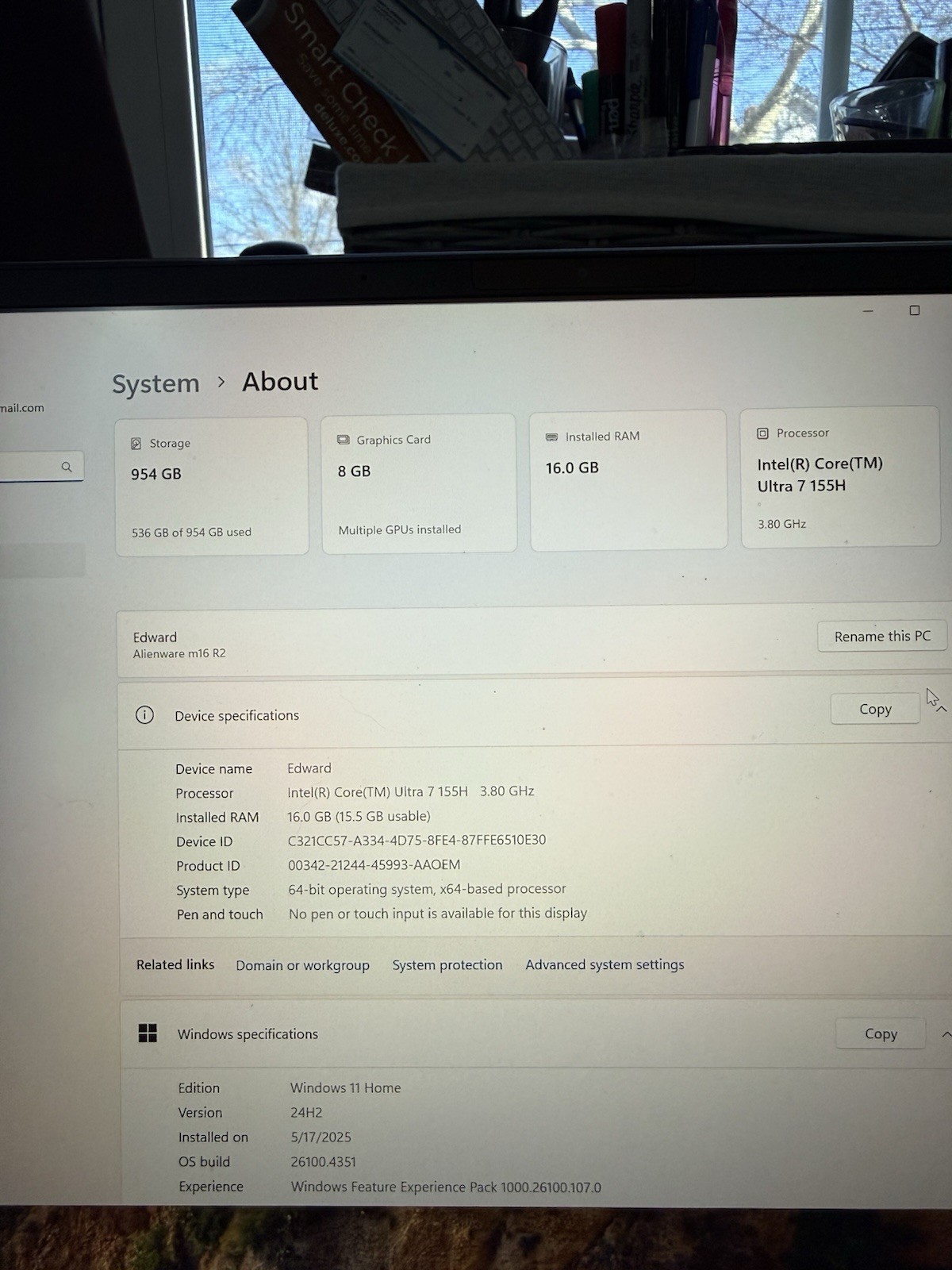This screenshot has width=952, height=1270.
Task: Click the OS build value 26100.4351
Action: 323,1161
